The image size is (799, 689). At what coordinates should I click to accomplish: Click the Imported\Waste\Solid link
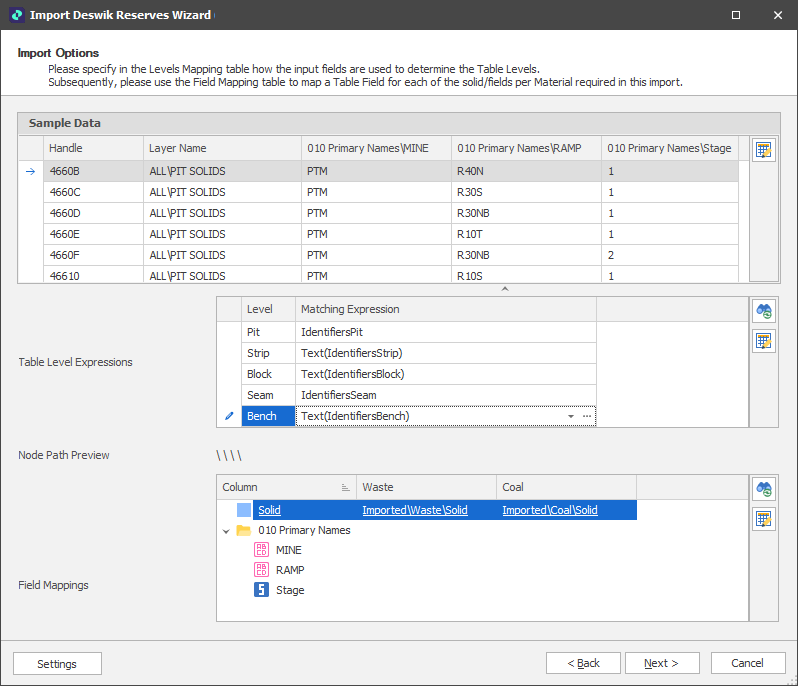(414, 510)
